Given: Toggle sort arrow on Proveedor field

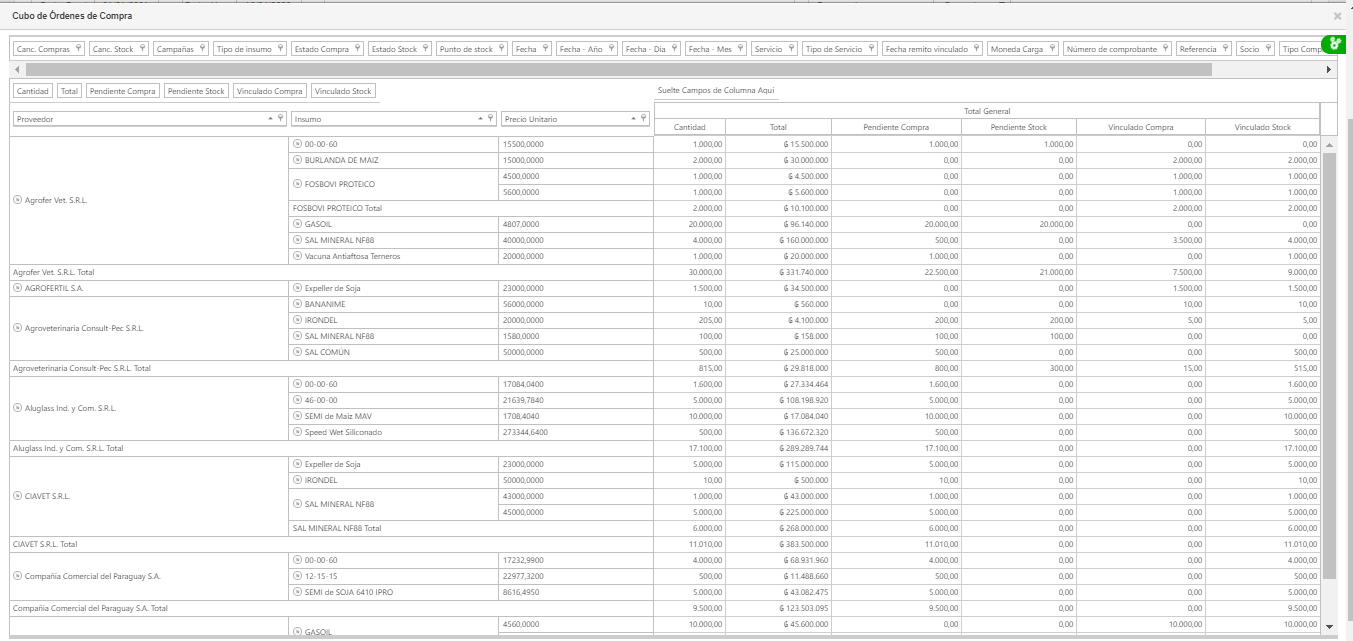Looking at the screenshot, I should tap(270, 118).
